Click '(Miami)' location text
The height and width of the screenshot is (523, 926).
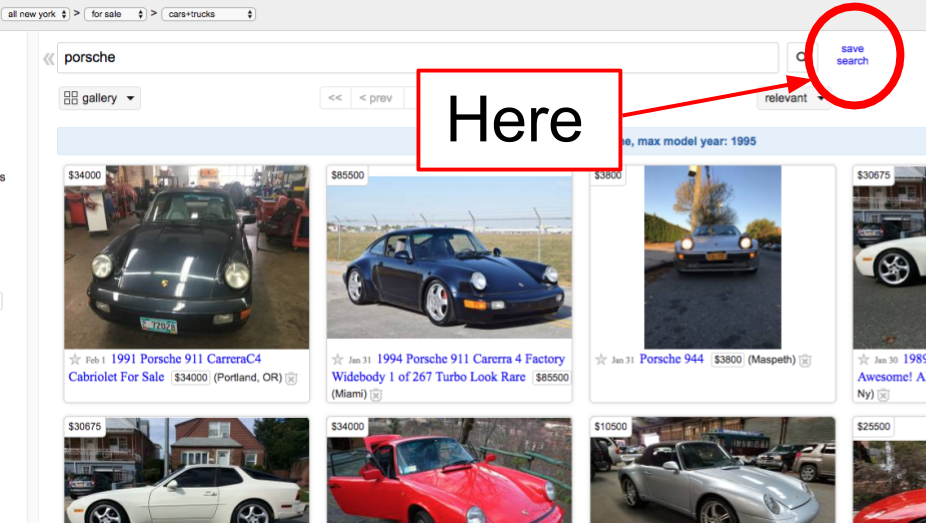[x=349, y=394]
